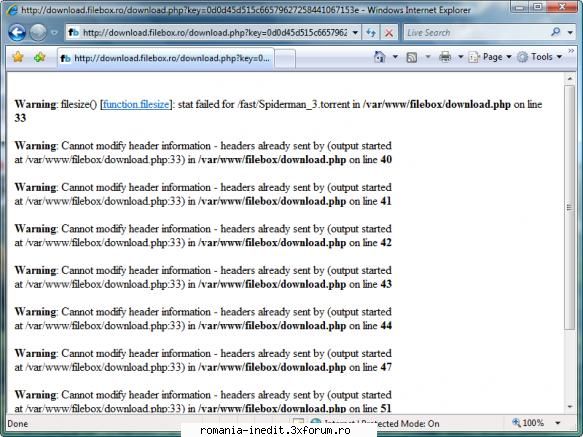Open the Tools menu dropdown

tap(539, 57)
